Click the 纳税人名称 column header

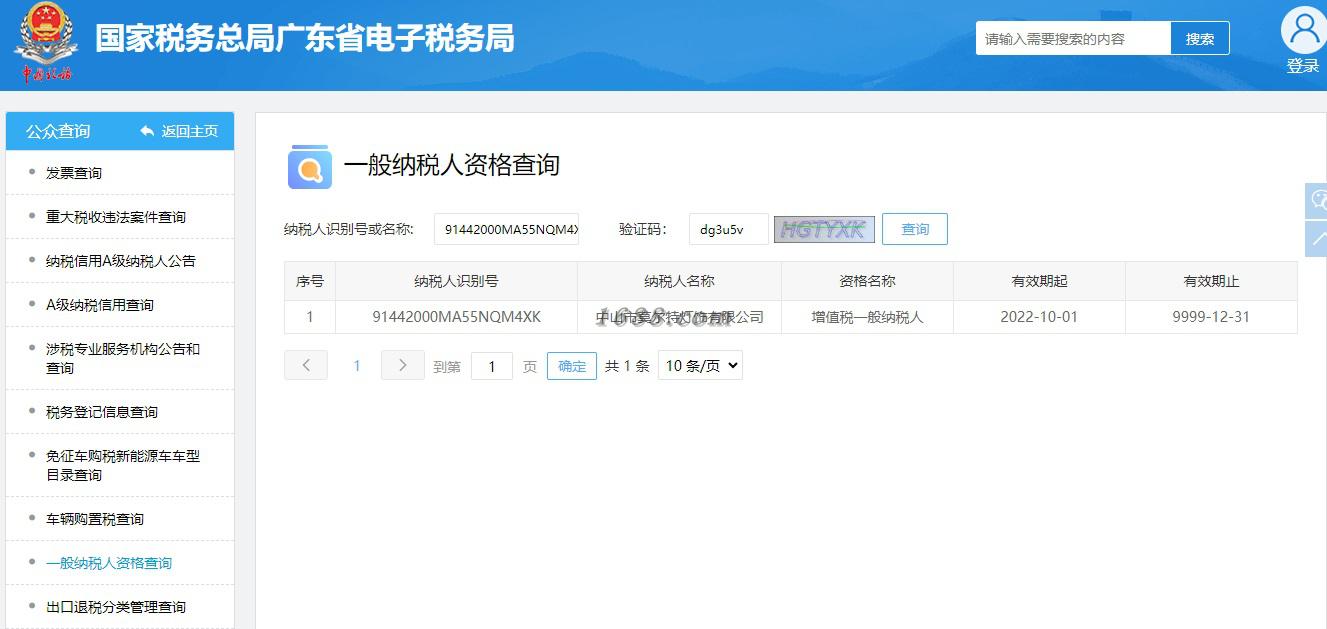click(x=679, y=281)
